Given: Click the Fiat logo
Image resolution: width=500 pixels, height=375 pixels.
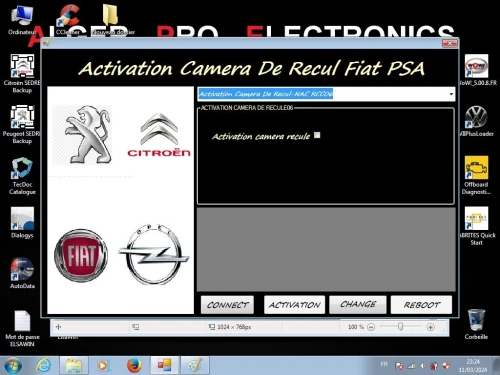Looking at the screenshot, I should tap(81, 255).
